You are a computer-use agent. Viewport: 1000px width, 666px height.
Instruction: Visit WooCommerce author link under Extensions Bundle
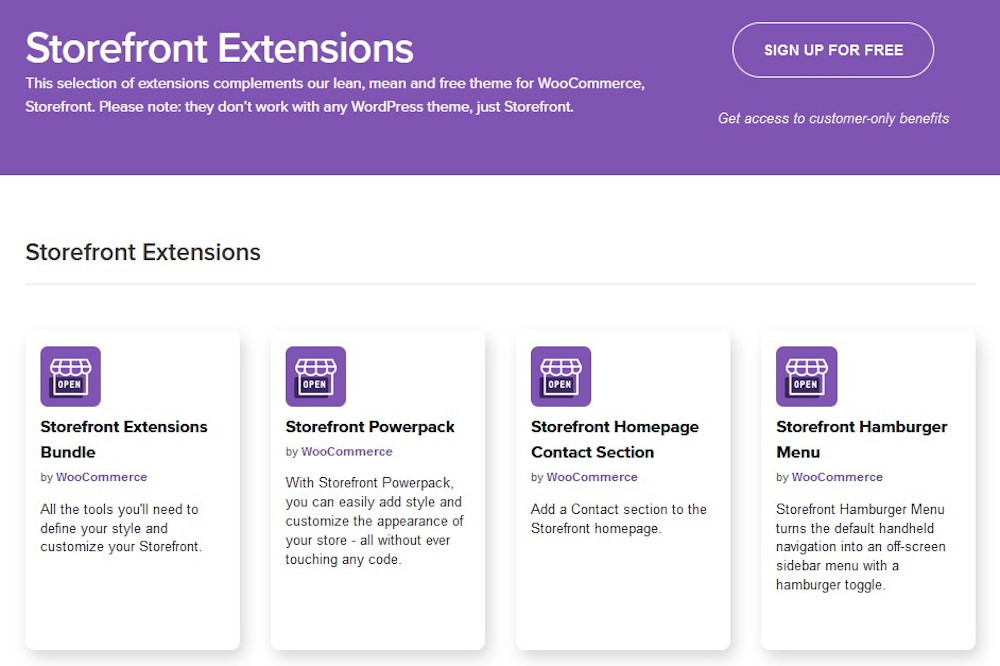(x=101, y=477)
